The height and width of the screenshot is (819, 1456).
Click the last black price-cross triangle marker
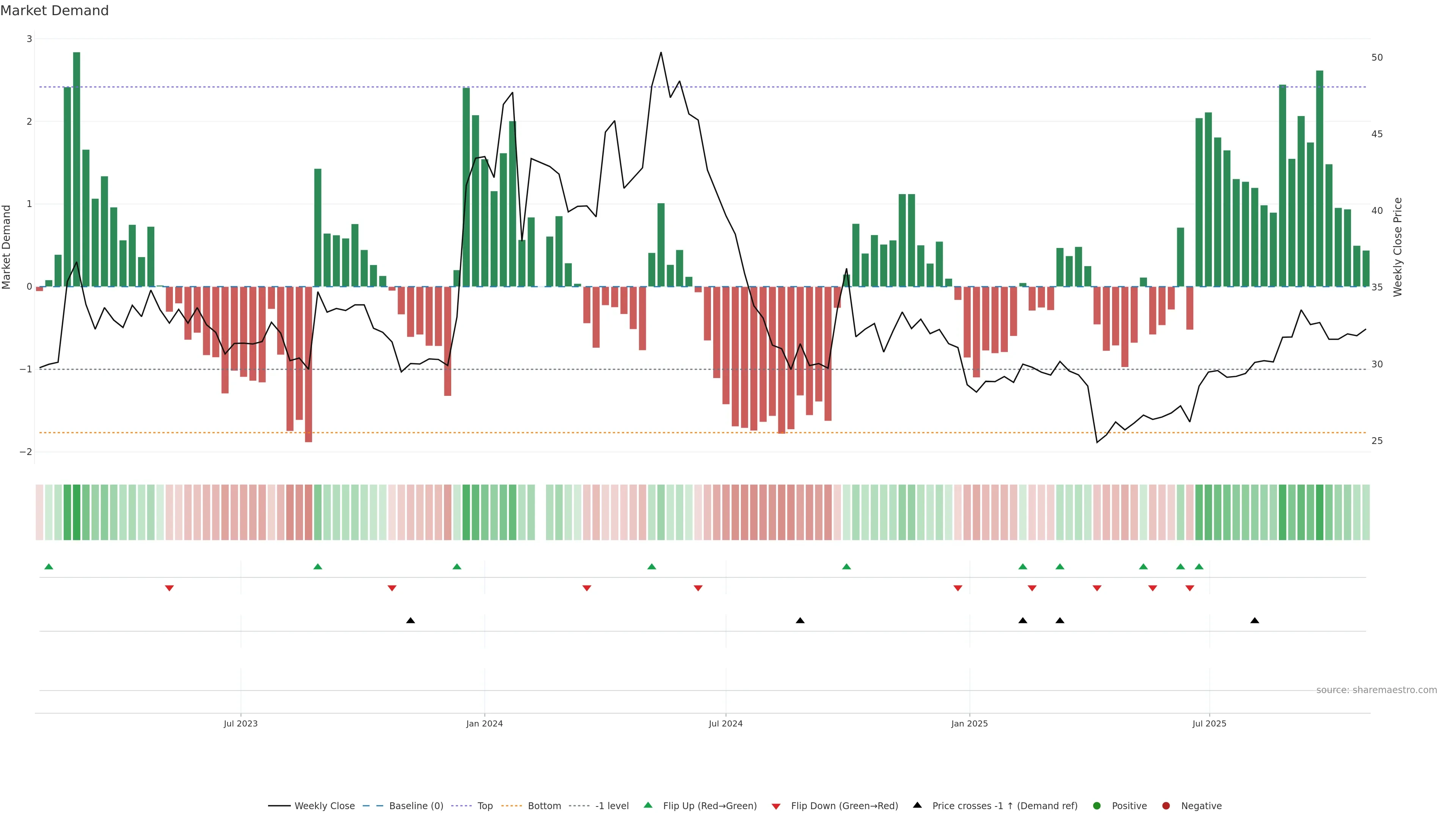pos(1255,621)
